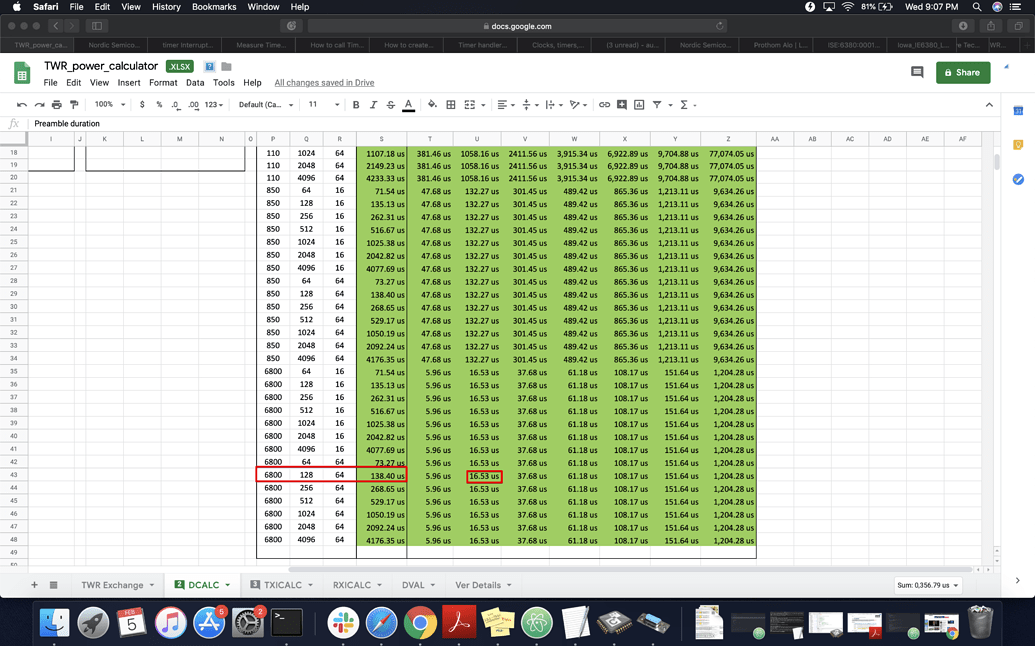
Task: Open the 100% zoom dropdown
Action: click(x=107, y=104)
